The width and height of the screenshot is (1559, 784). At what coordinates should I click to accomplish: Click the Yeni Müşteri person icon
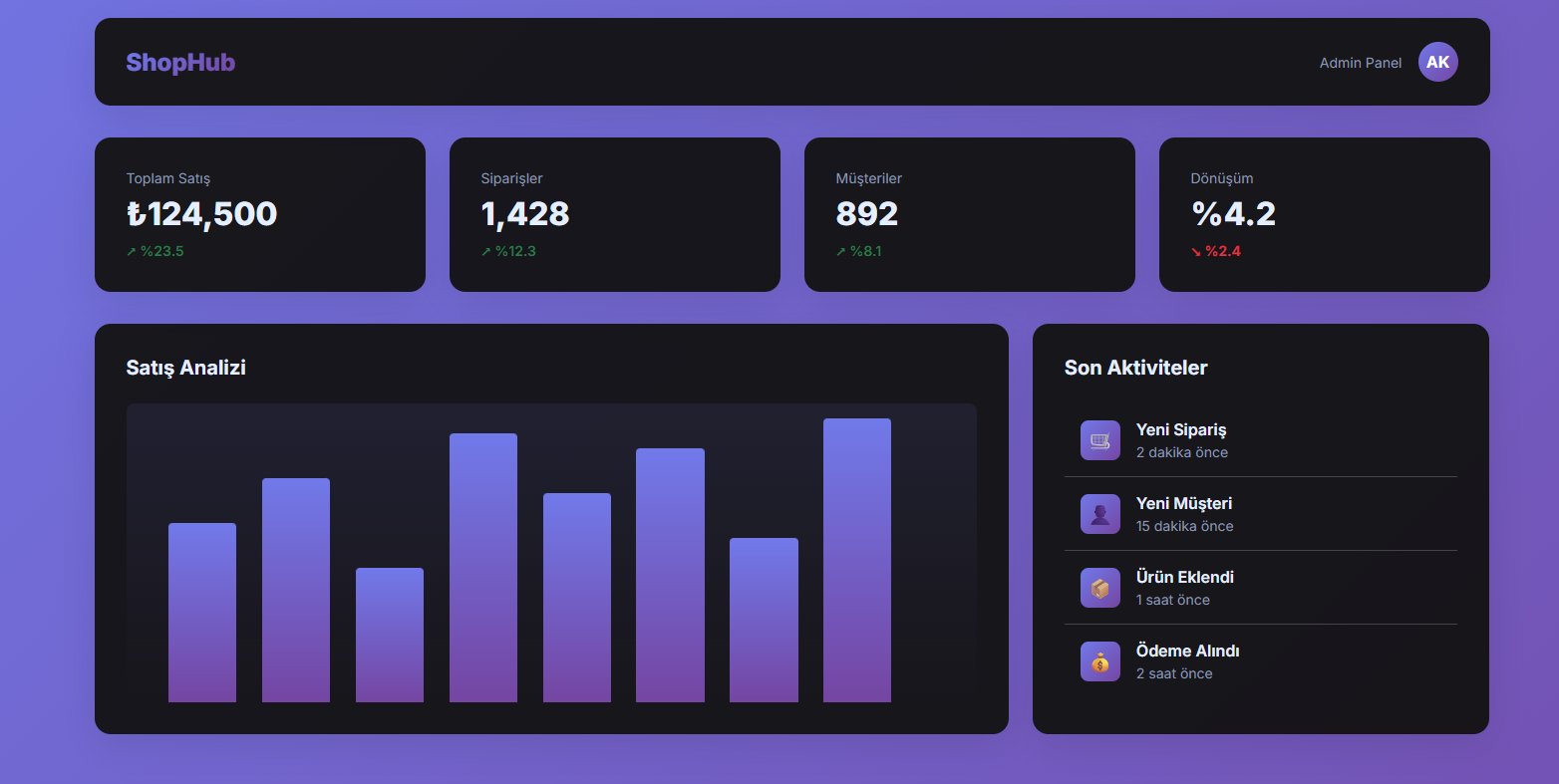pos(1099,513)
